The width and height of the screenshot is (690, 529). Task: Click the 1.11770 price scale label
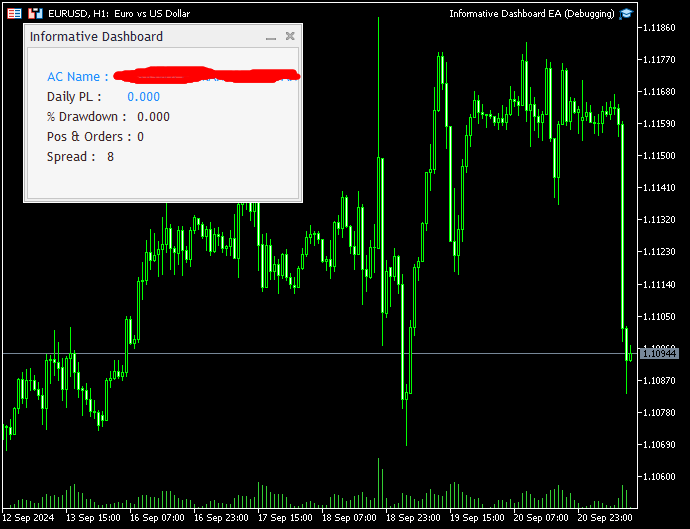click(659, 59)
